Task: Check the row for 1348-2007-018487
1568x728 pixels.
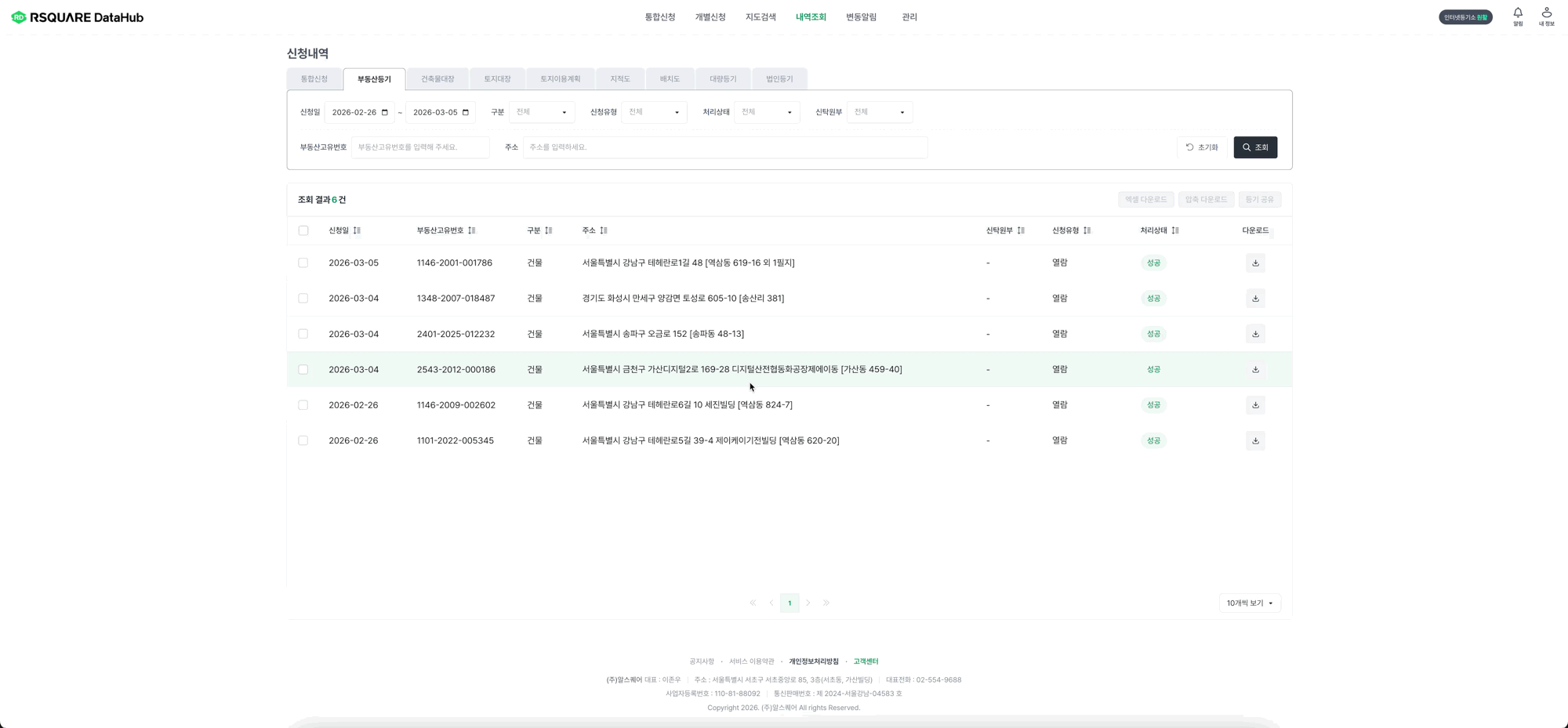Action: (x=303, y=299)
